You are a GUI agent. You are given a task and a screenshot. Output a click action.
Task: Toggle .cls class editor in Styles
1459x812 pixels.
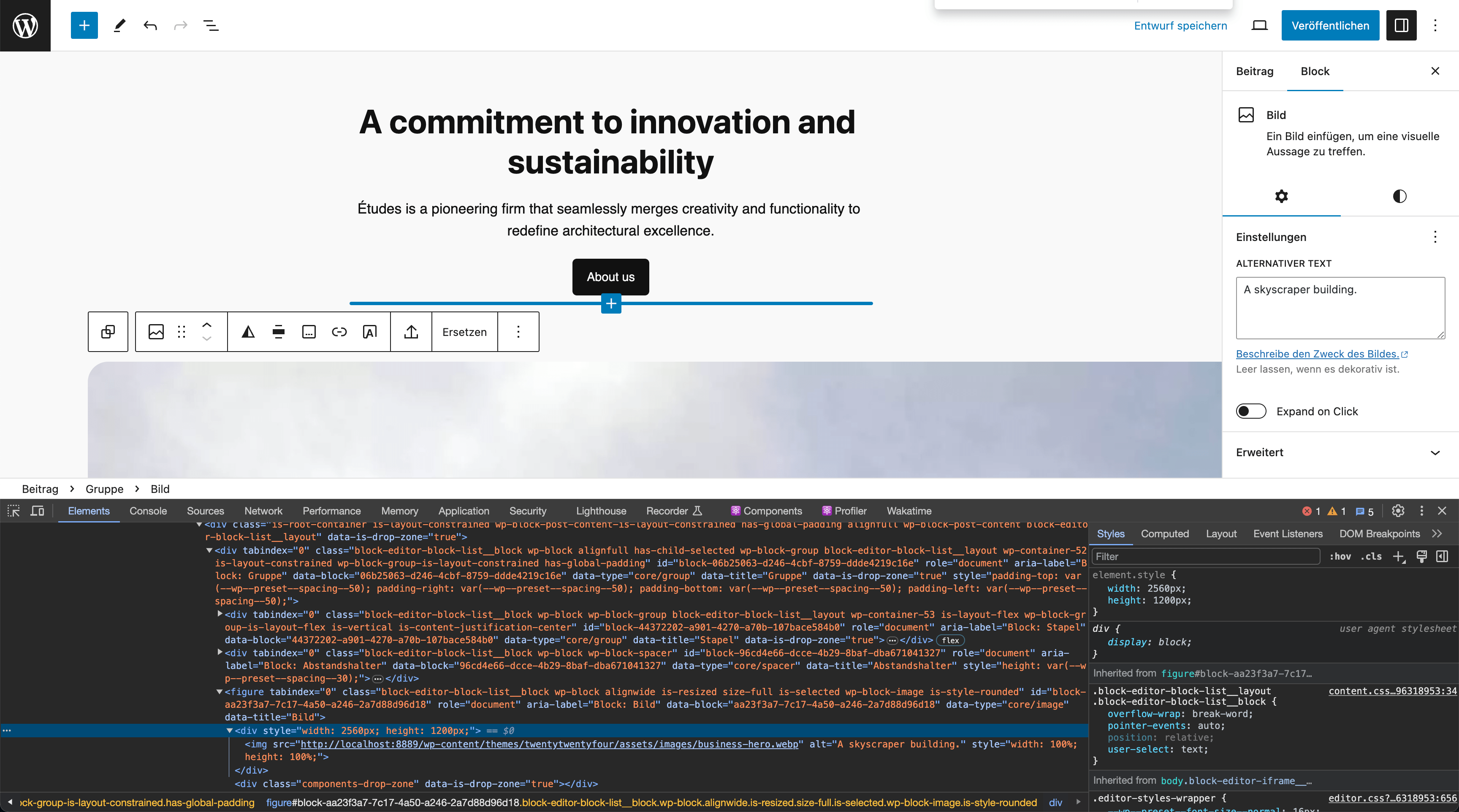pos(1371,557)
